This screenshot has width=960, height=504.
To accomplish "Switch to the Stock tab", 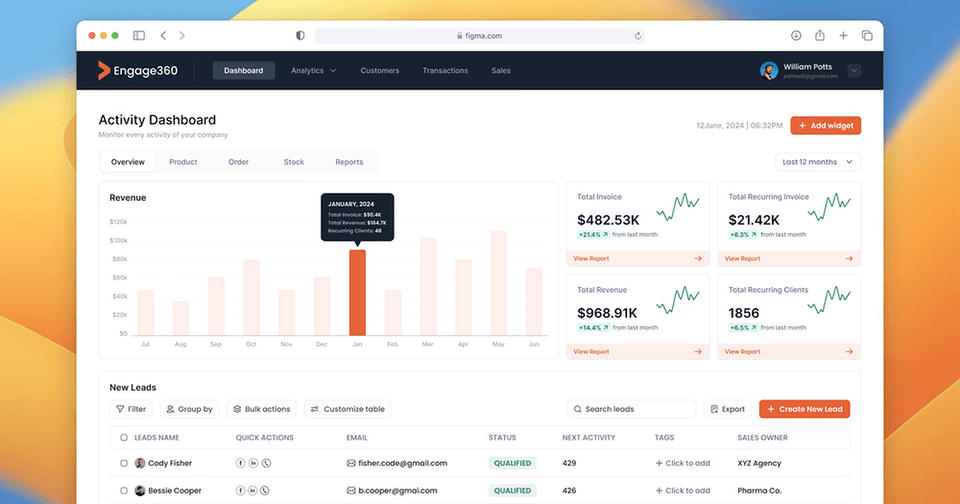I will click(294, 162).
